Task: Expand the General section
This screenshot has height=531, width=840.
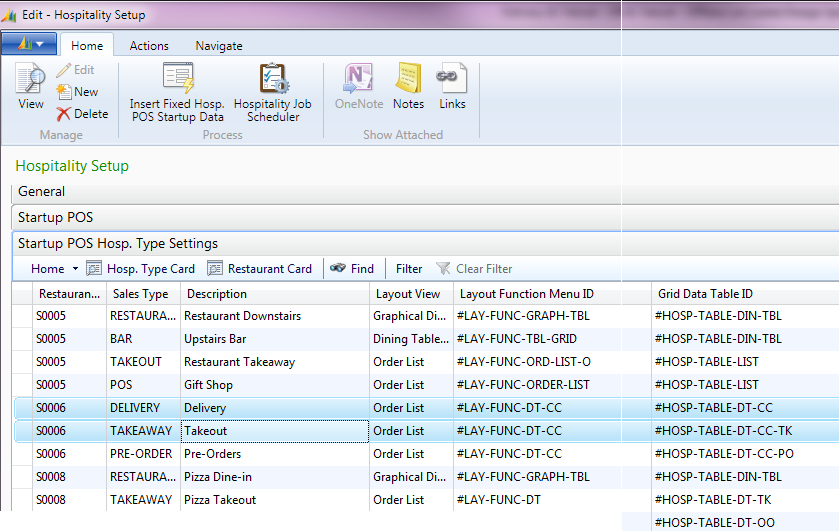Action: [42, 191]
